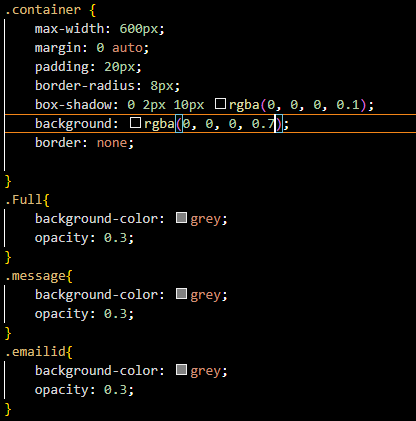
Task: Click grey swatch in .Full rule
Action: pyautogui.click(x=181, y=218)
